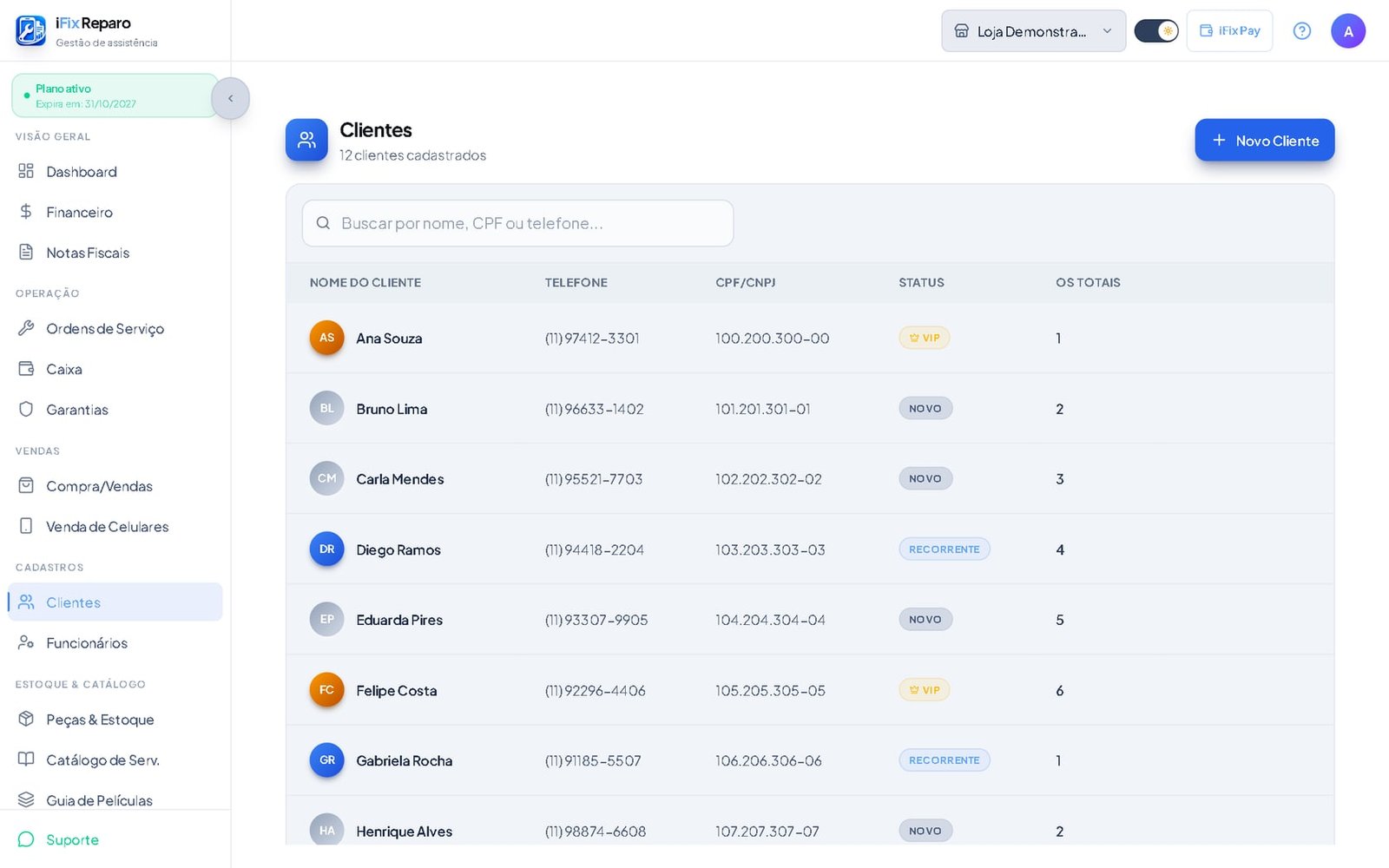Click the Caixa wallet icon
Screen dimensions: 1389x868
(x=26, y=368)
